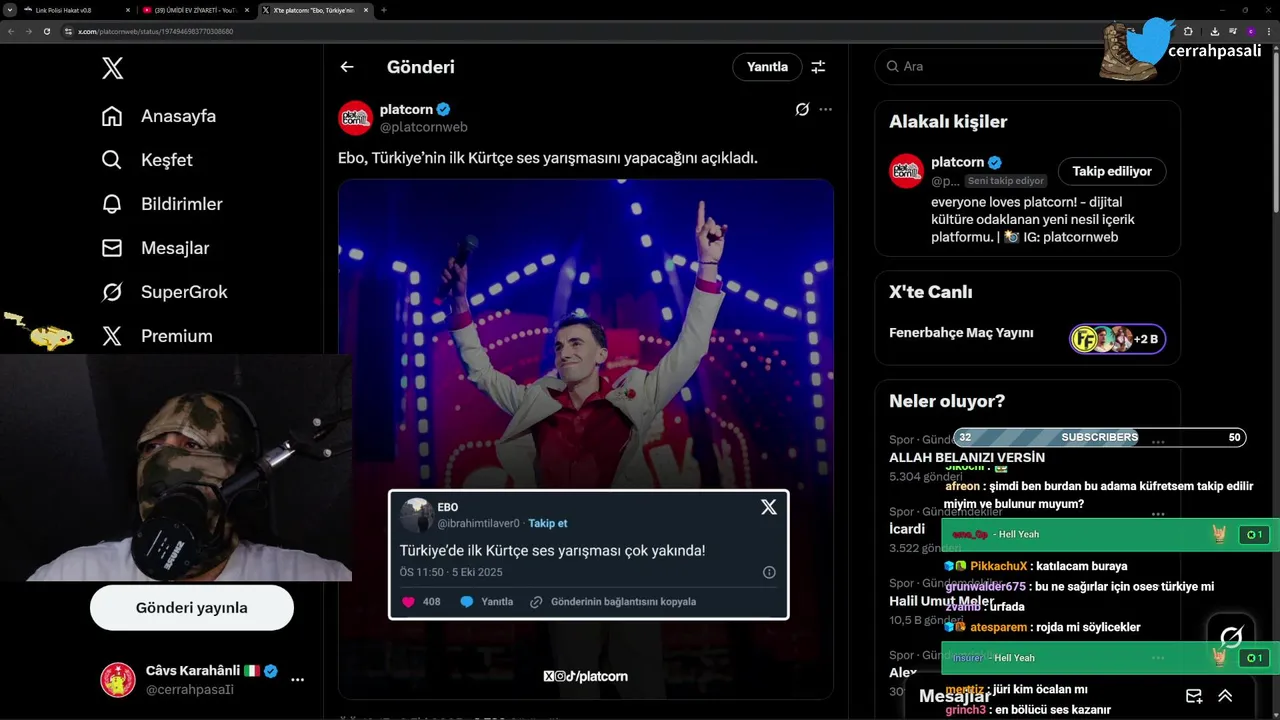Viewport: 1280px width, 720px height.
Task: Close the YouTube tab
Action: pos(246,10)
